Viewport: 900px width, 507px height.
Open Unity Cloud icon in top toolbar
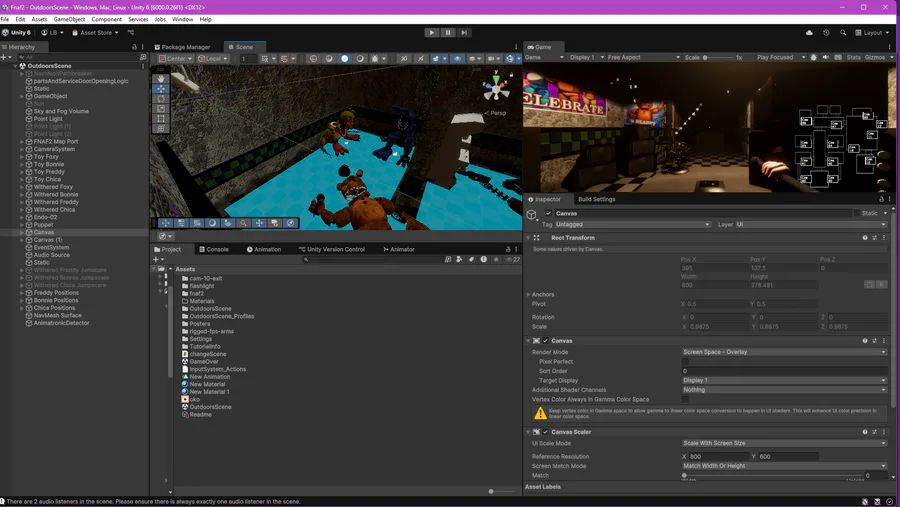[809, 33]
